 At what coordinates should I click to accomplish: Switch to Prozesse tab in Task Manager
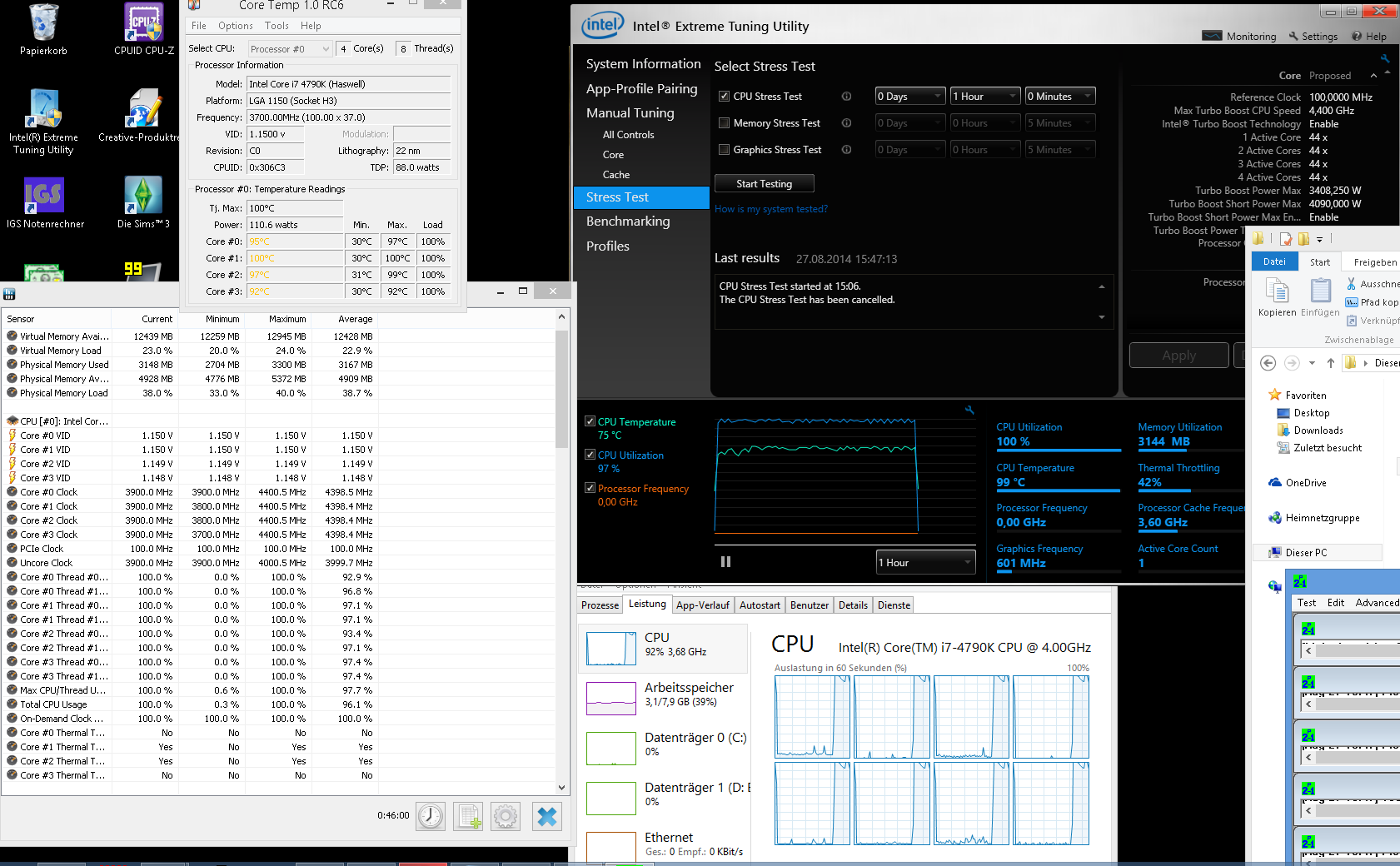click(x=600, y=605)
